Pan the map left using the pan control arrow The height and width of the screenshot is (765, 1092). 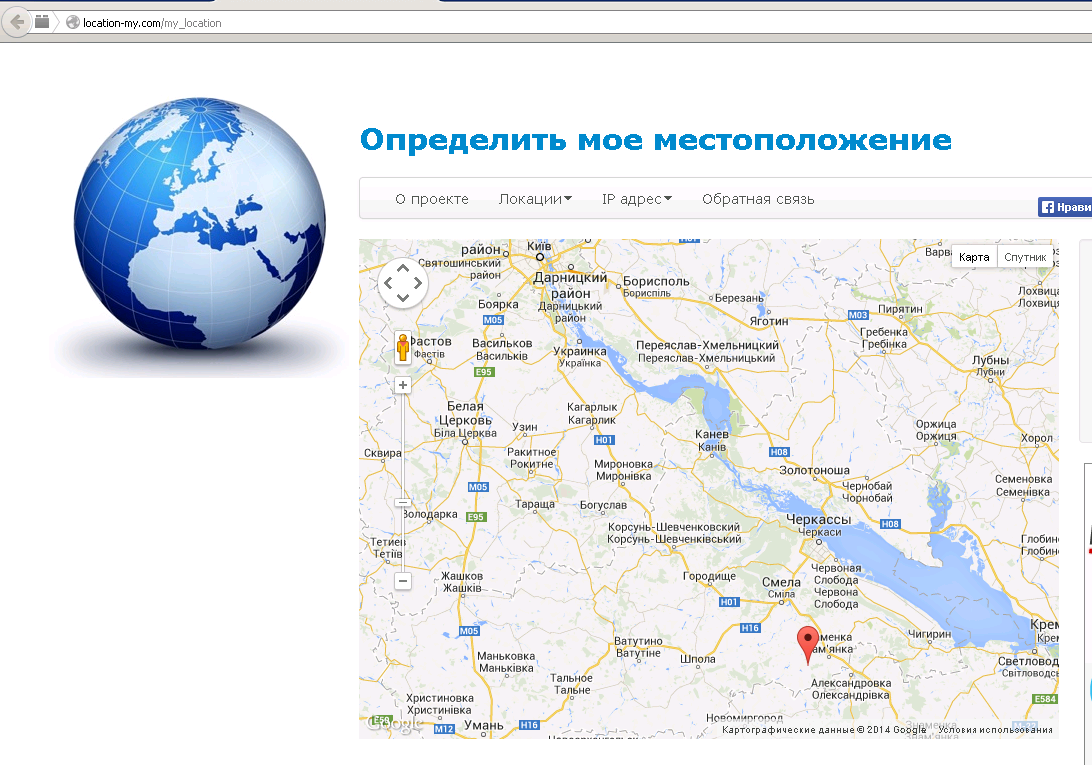tap(389, 283)
